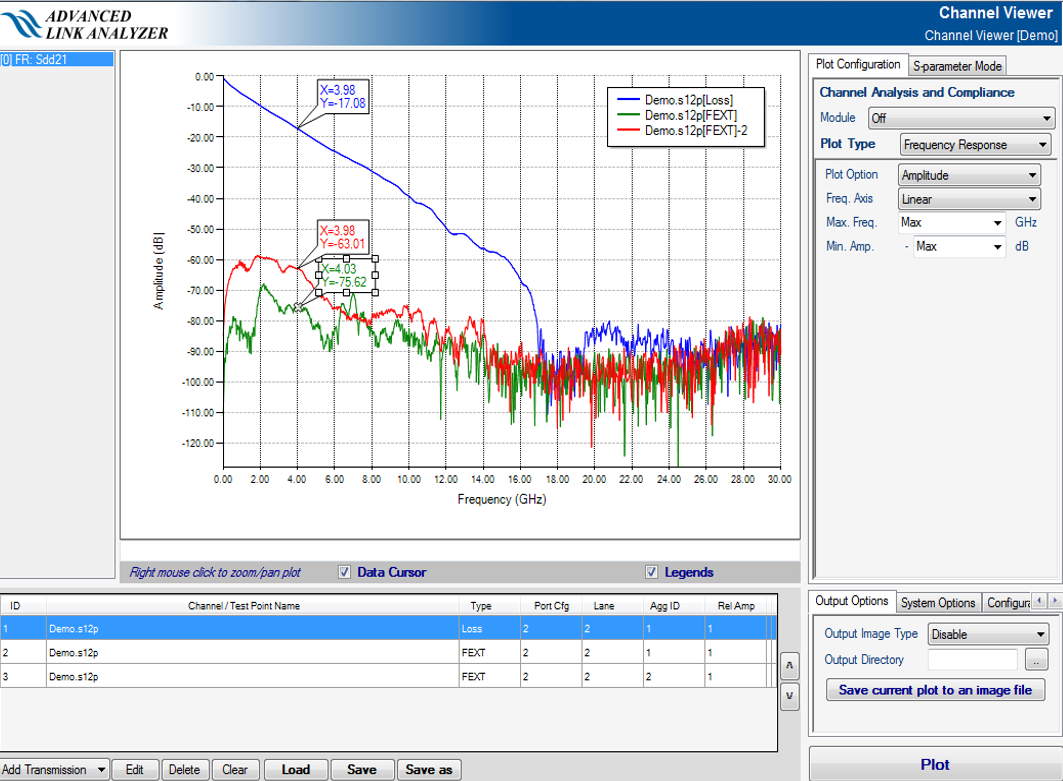Switch to the S-parameter Mode tab
1063x781 pixels.
point(957,66)
